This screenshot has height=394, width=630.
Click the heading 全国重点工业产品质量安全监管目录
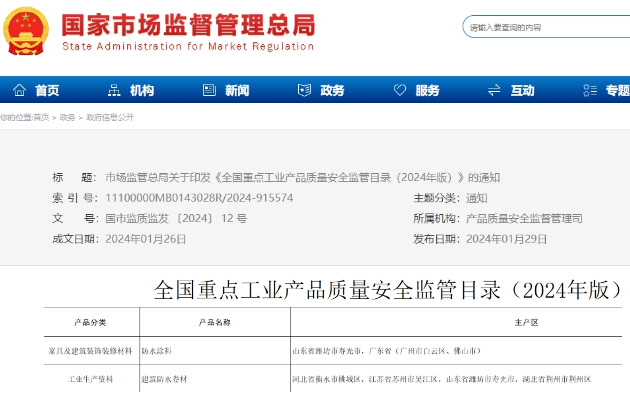[x=387, y=290]
